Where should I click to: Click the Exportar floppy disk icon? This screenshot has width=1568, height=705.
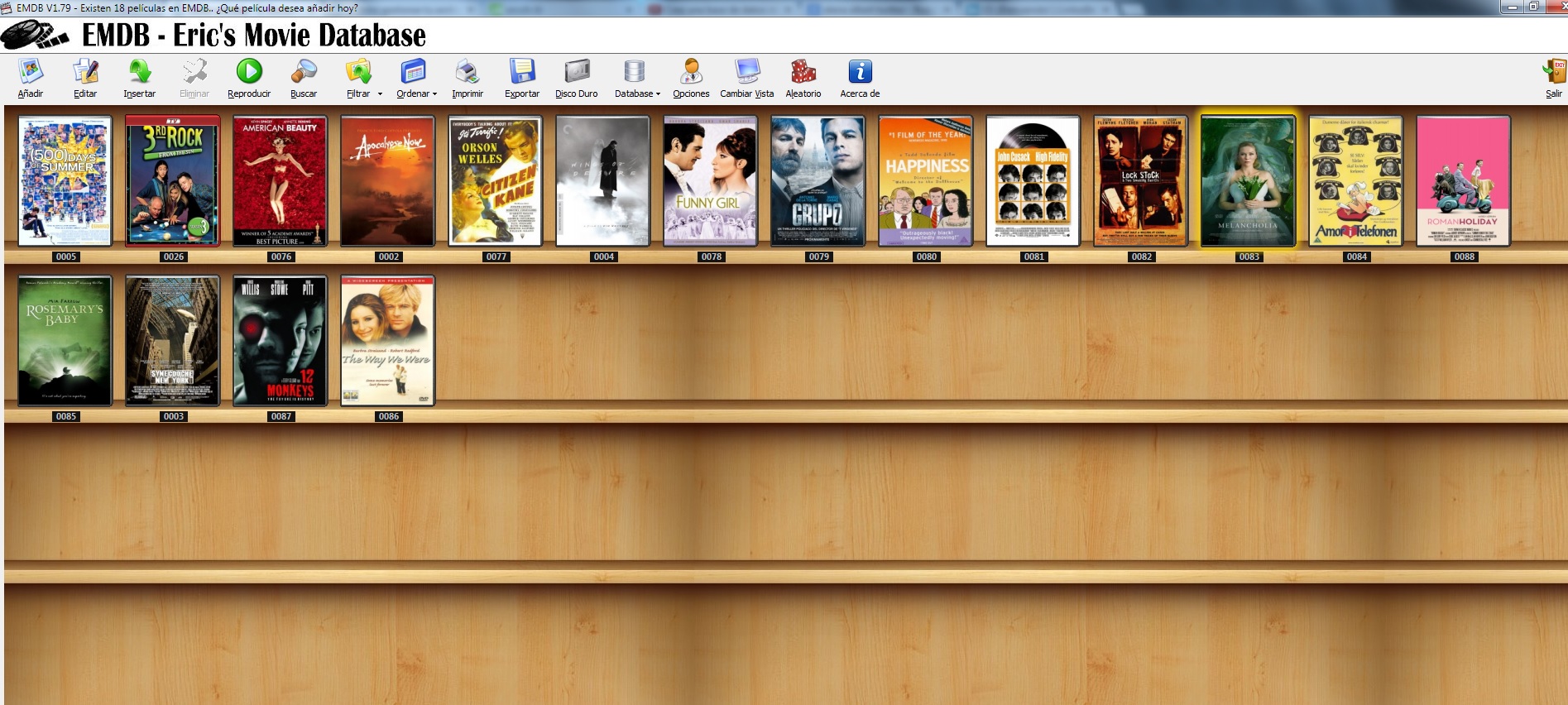tap(522, 73)
